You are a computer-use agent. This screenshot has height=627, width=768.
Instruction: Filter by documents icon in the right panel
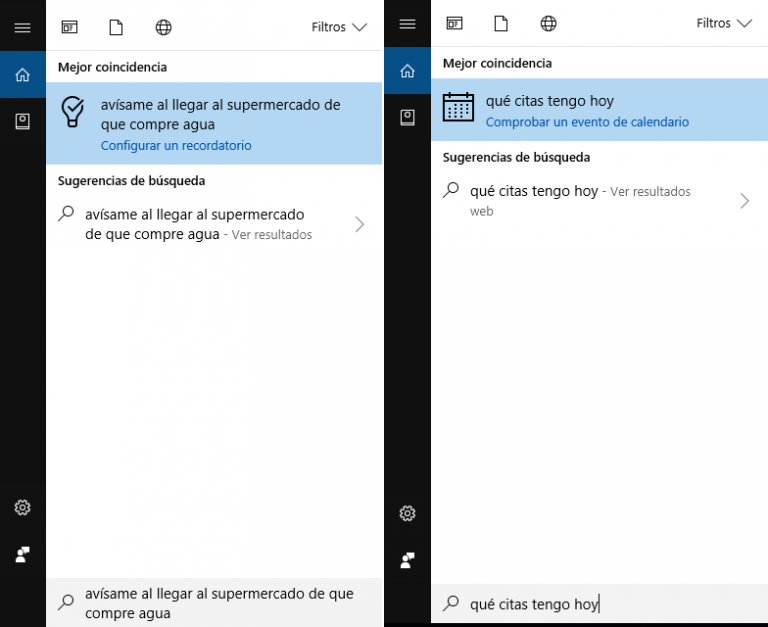[x=501, y=24]
